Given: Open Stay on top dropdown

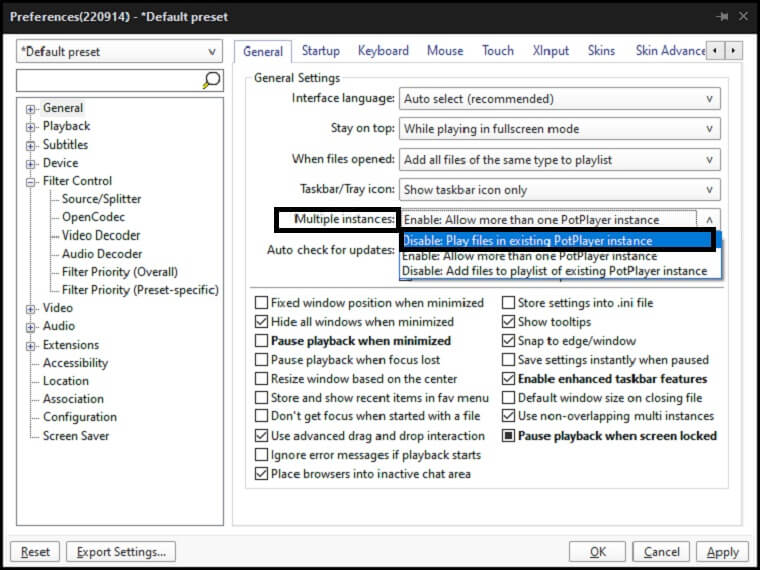Looking at the screenshot, I should coord(559,129).
